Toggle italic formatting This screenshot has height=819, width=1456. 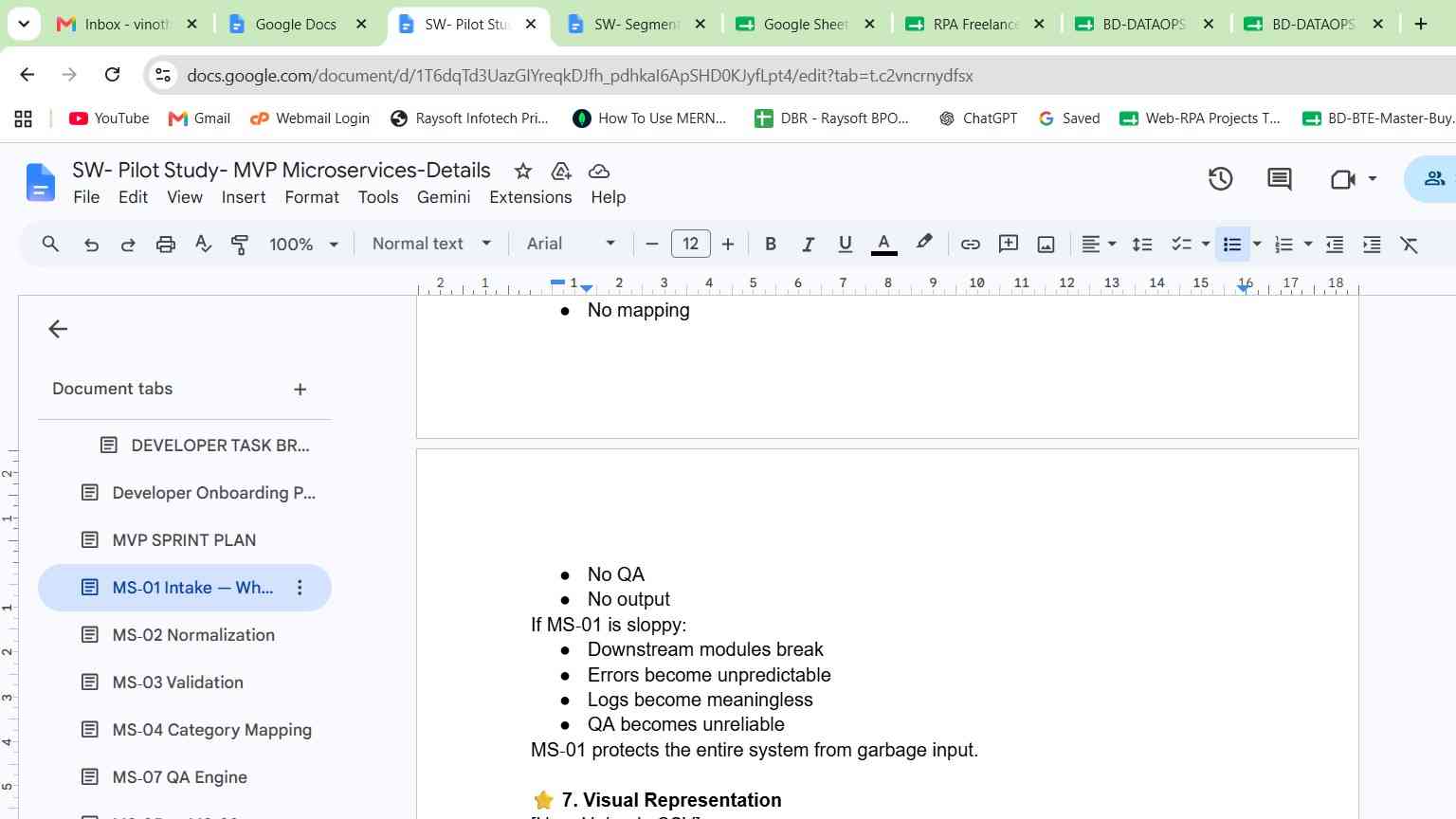(808, 245)
